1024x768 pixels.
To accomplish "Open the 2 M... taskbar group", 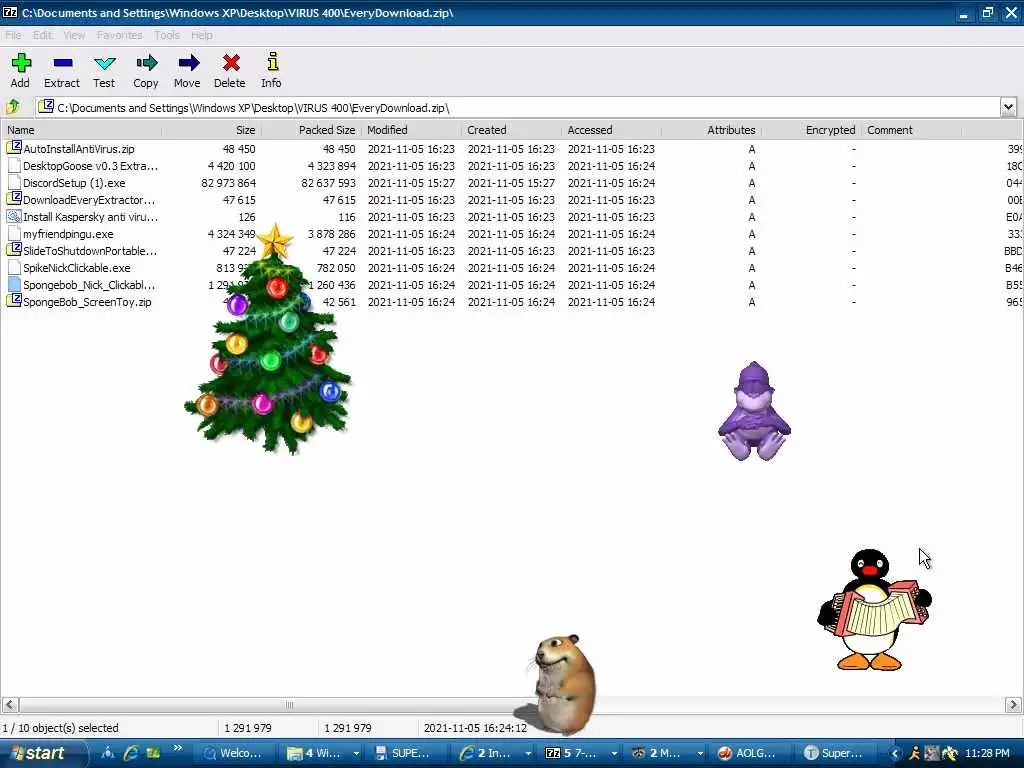I will coord(666,753).
